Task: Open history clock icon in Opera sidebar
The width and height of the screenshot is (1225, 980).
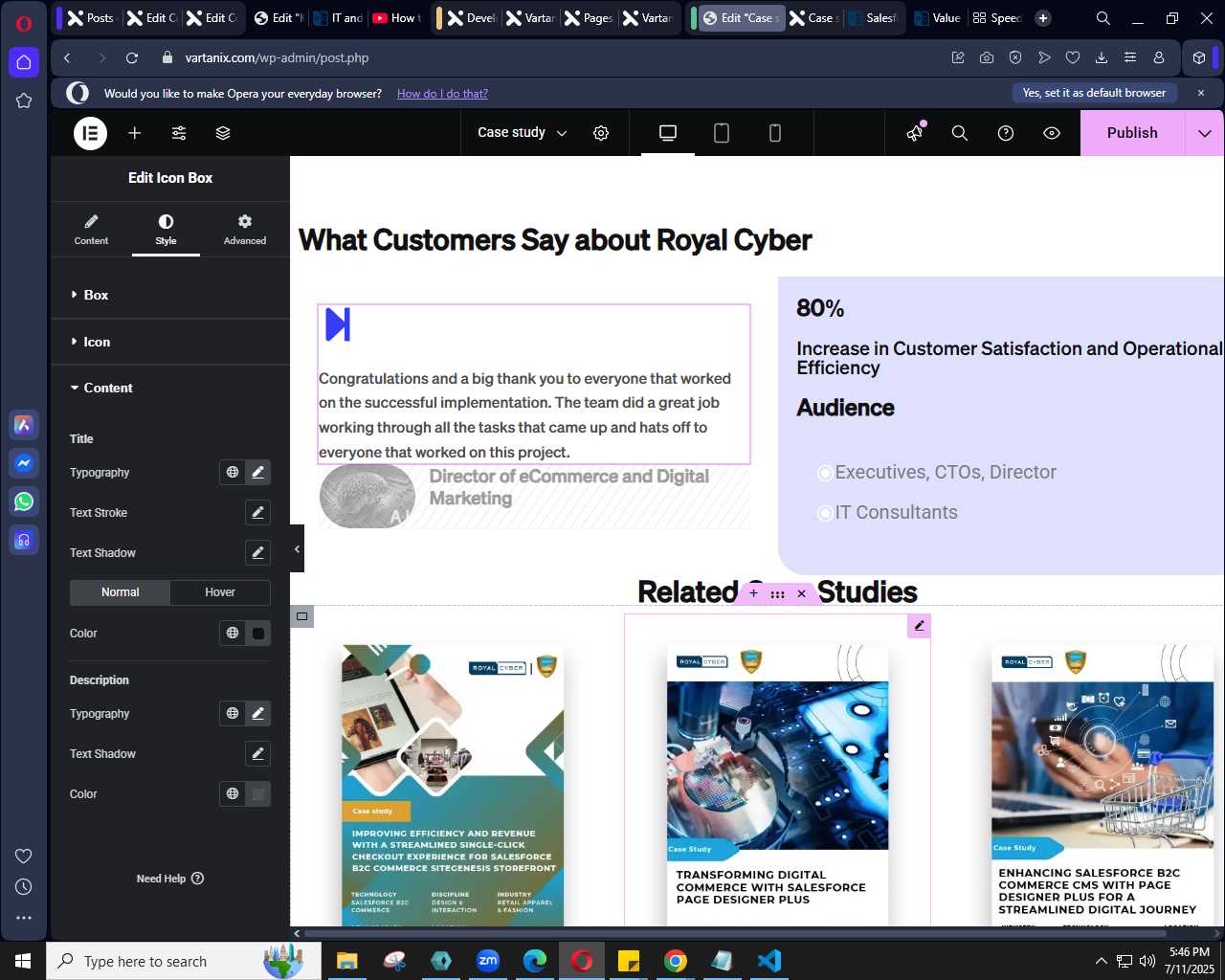Action: click(24, 887)
